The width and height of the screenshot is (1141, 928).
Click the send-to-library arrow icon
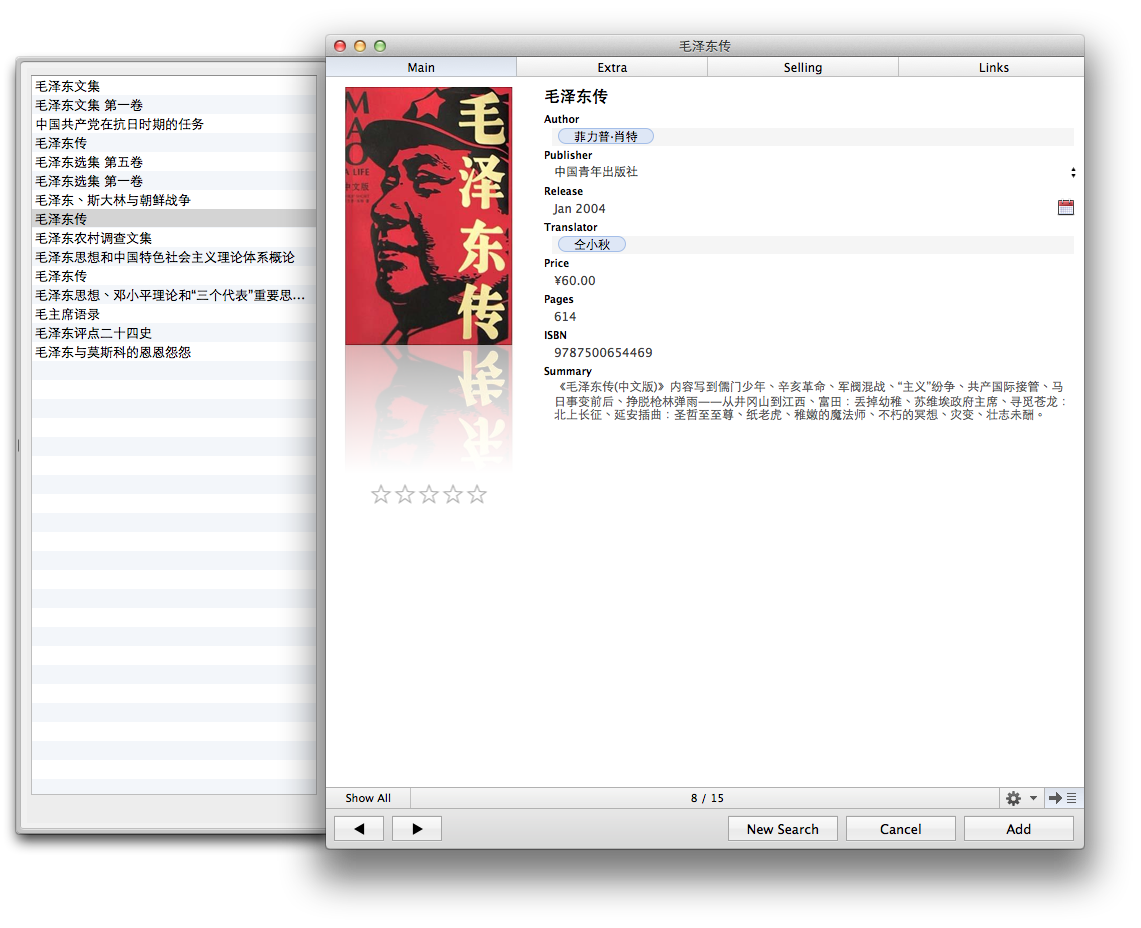click(1056, 798)
